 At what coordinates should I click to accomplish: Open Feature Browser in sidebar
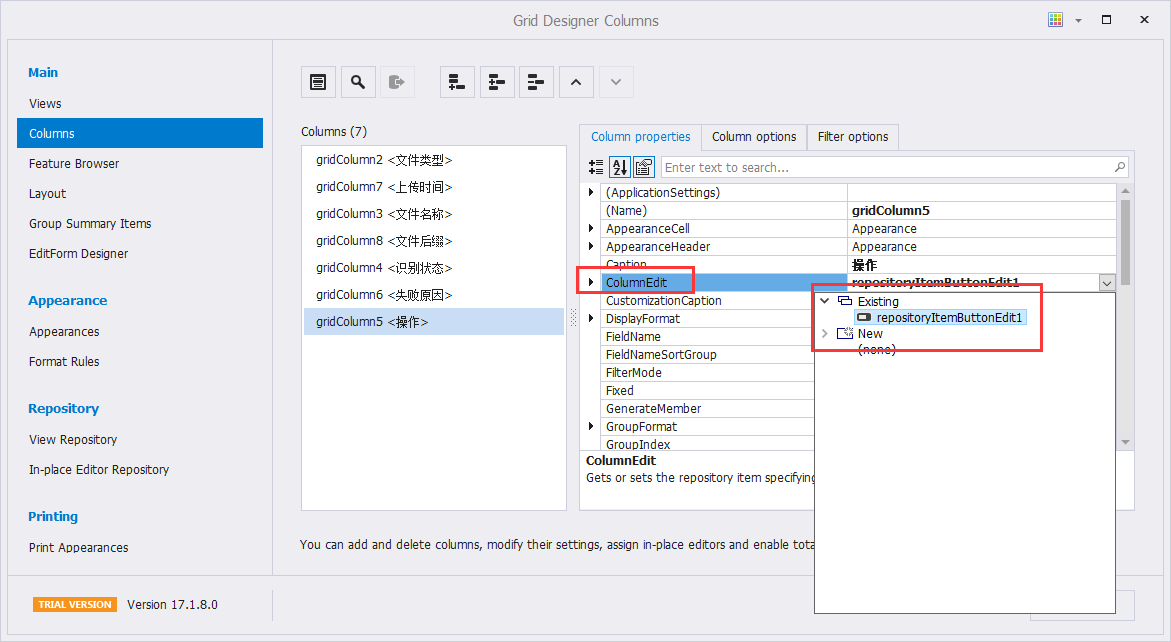coord(74,164)
